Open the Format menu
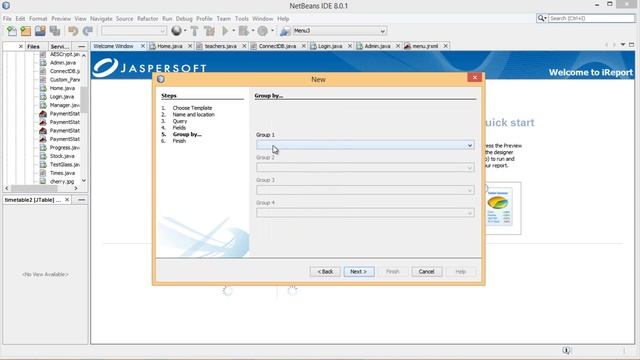Image resolution: width=640 pixels, height=360 pixels. [x=38, y=19]
